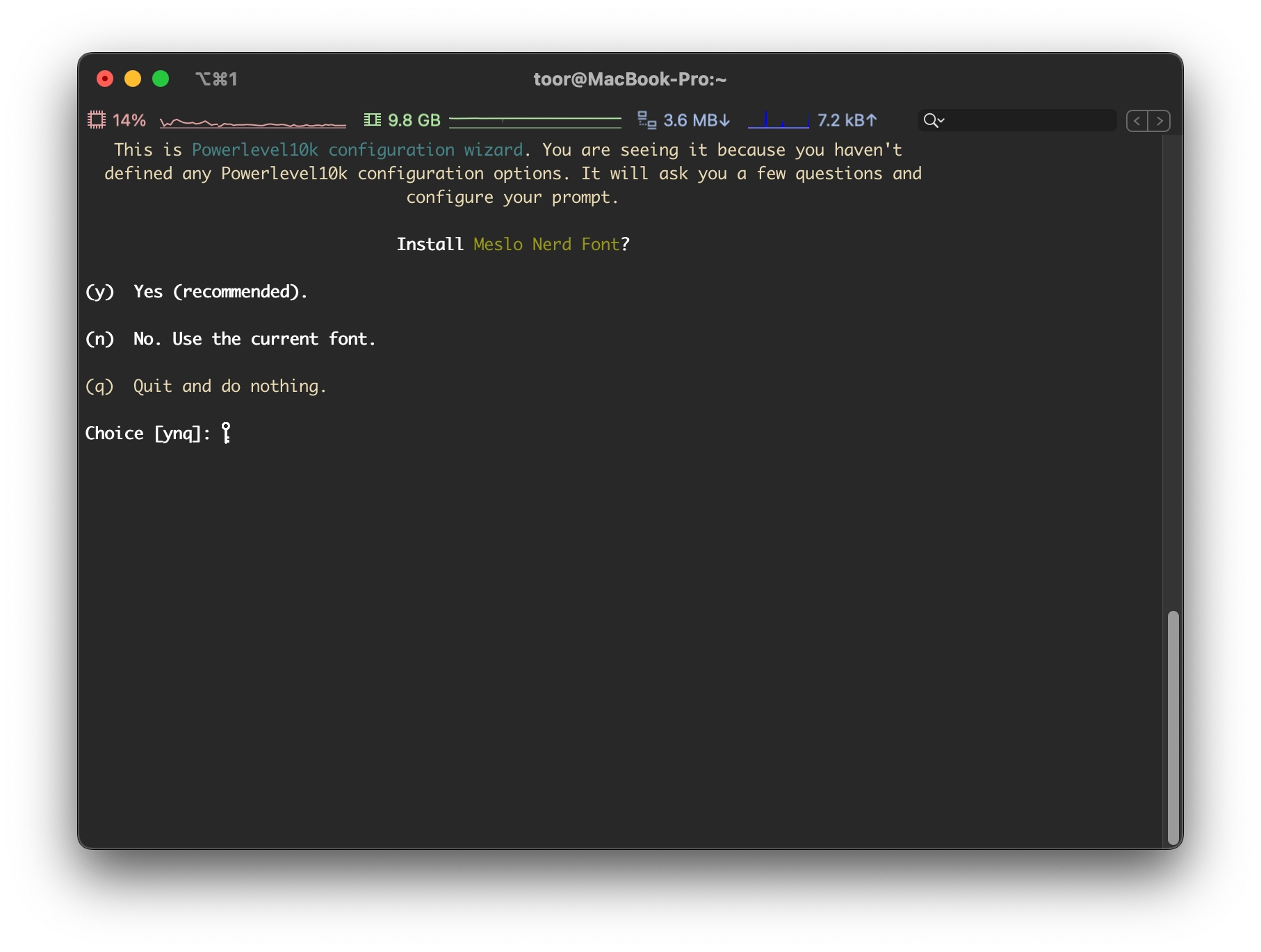Click '(n) No. Use the current font.' line
1261x952 pixels.
(x=230, y=339)
